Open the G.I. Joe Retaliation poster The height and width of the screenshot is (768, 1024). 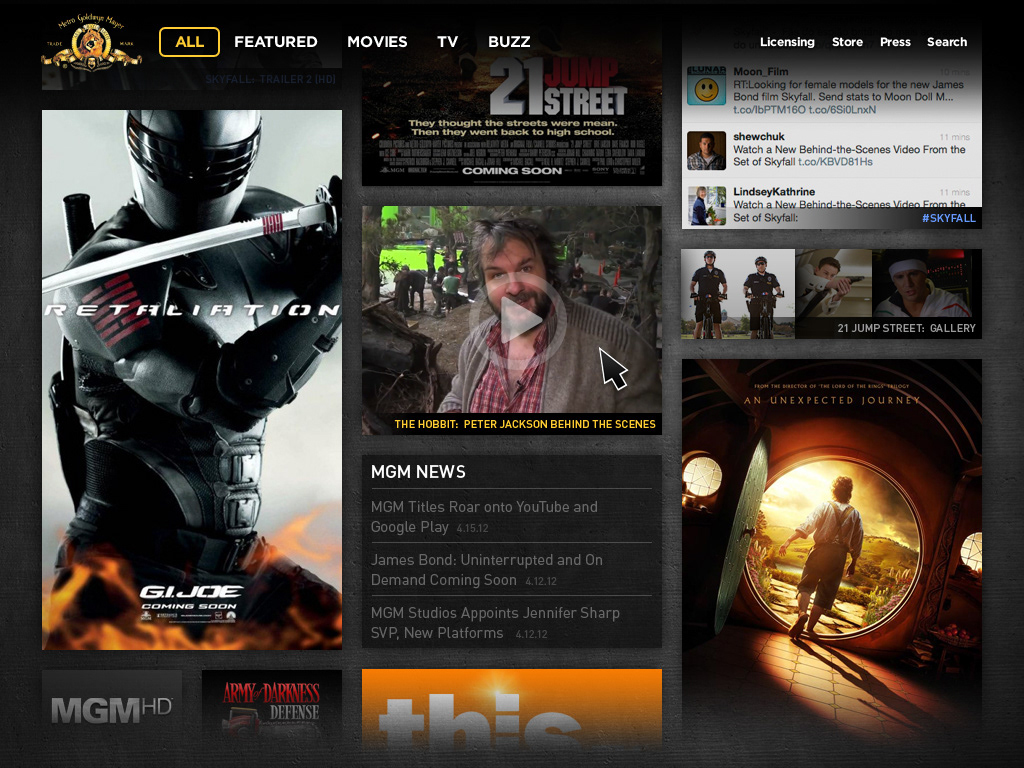[x=192, y=379]
